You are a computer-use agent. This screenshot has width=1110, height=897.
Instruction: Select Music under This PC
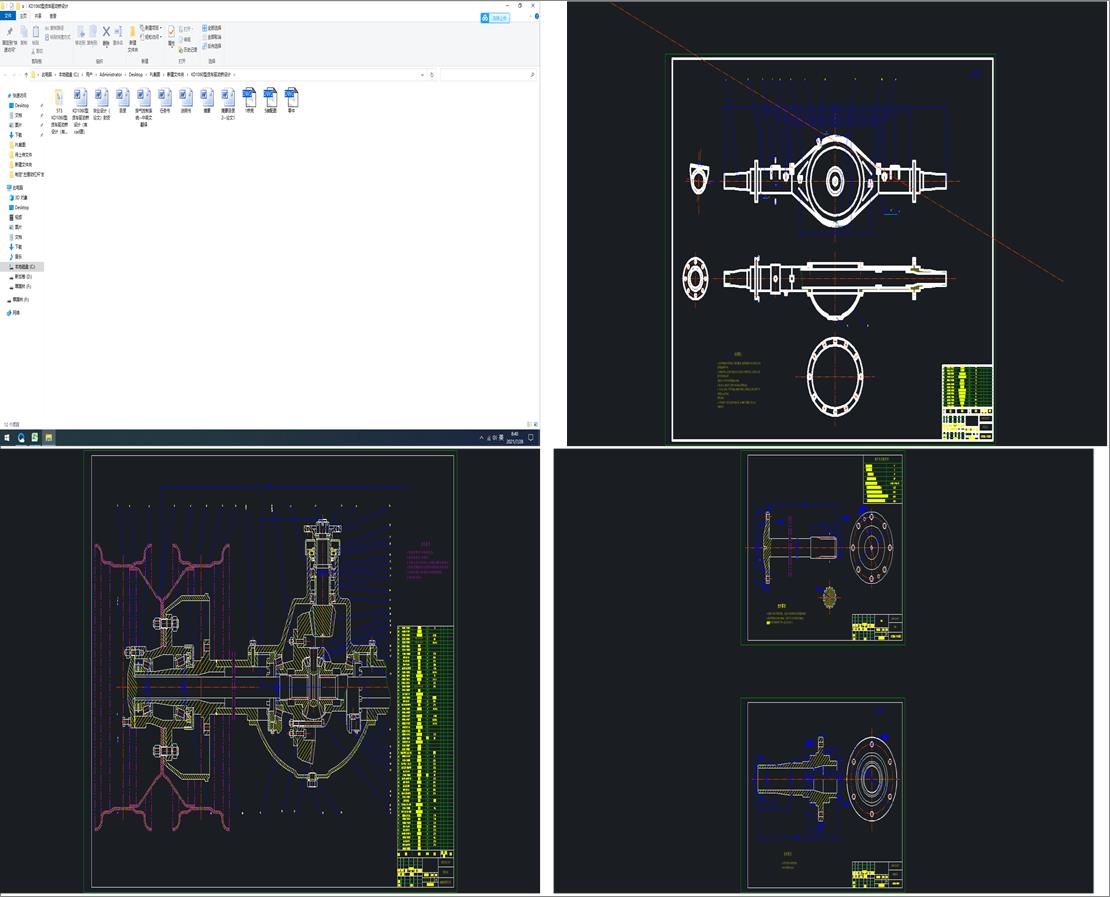pyautogui.click(x=16, y=256)
